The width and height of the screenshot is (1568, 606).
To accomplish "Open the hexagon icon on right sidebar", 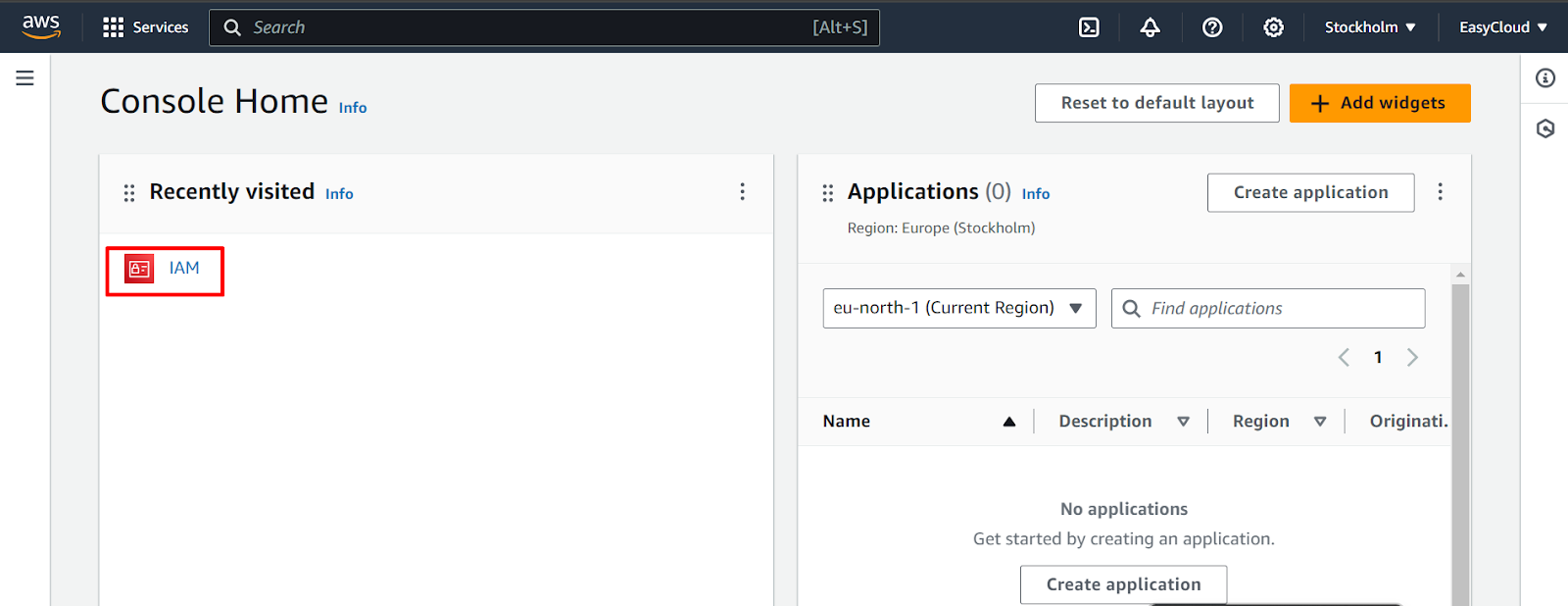I will (1545, 128).
